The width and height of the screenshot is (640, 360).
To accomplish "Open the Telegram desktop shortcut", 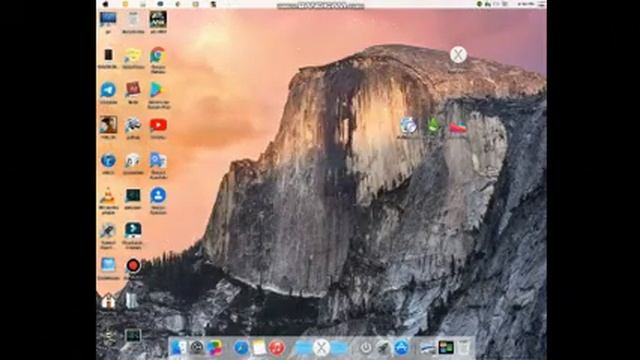I will (108, 90).
